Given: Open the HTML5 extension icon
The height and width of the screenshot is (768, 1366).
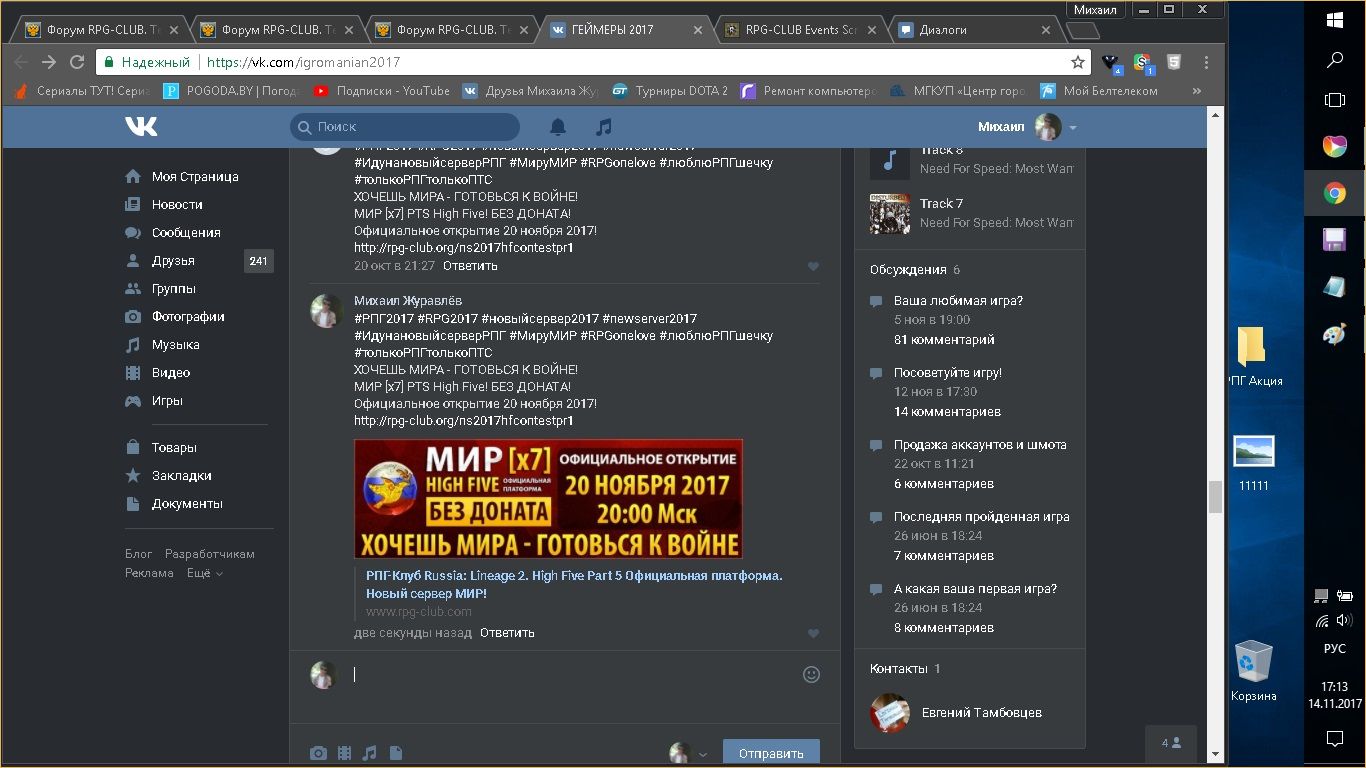Looking at the screenshot, I should 1173,62.
